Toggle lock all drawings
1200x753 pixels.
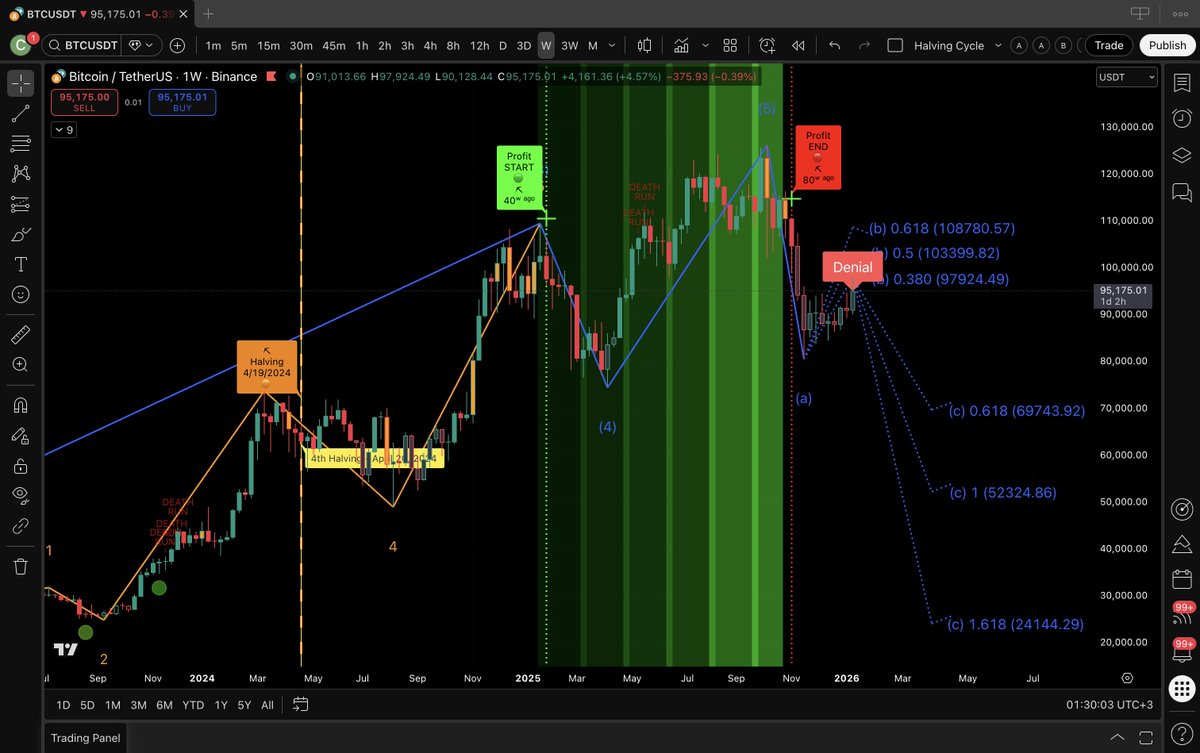(x=21, y=466)
